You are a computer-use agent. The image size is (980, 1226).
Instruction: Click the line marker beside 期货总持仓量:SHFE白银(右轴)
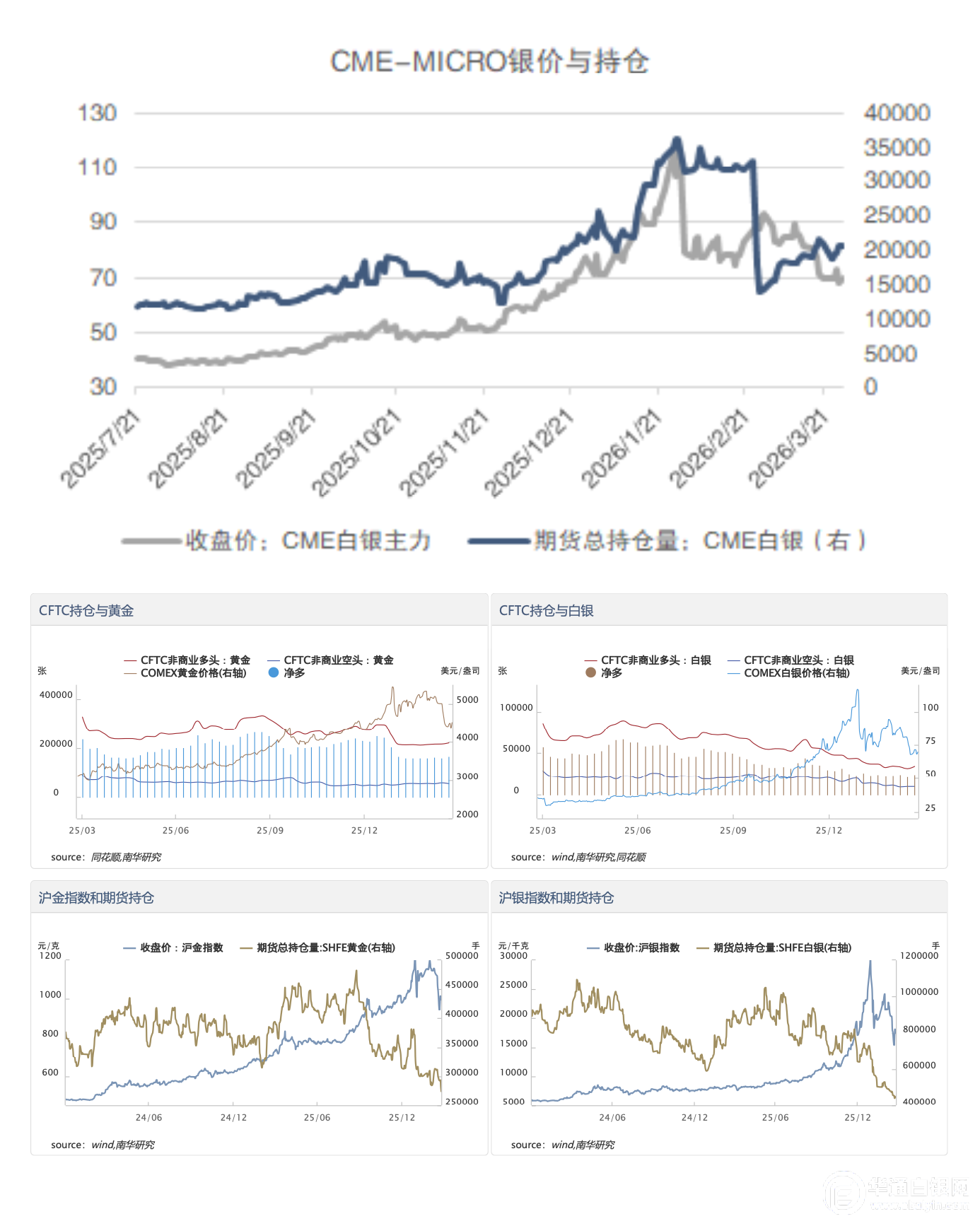click(702, 948)
